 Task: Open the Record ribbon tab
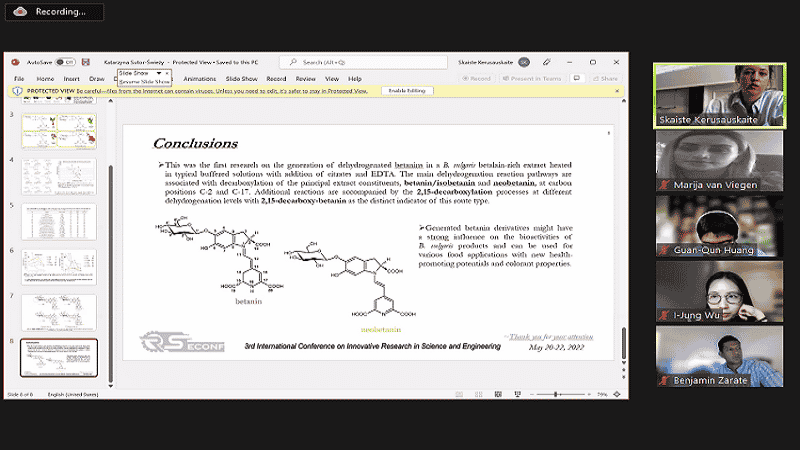point(276,79)
